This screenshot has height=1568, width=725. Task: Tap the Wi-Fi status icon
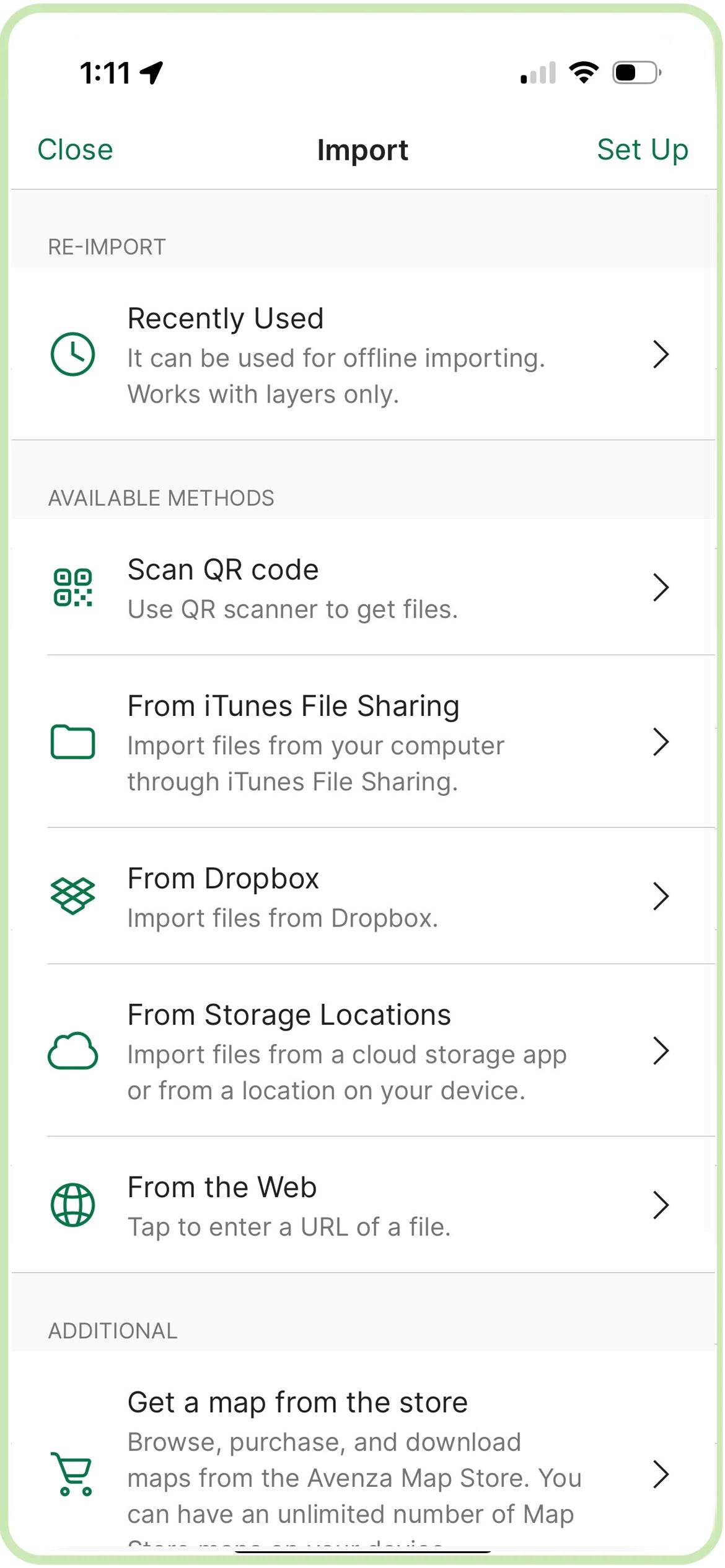point(583,72)
